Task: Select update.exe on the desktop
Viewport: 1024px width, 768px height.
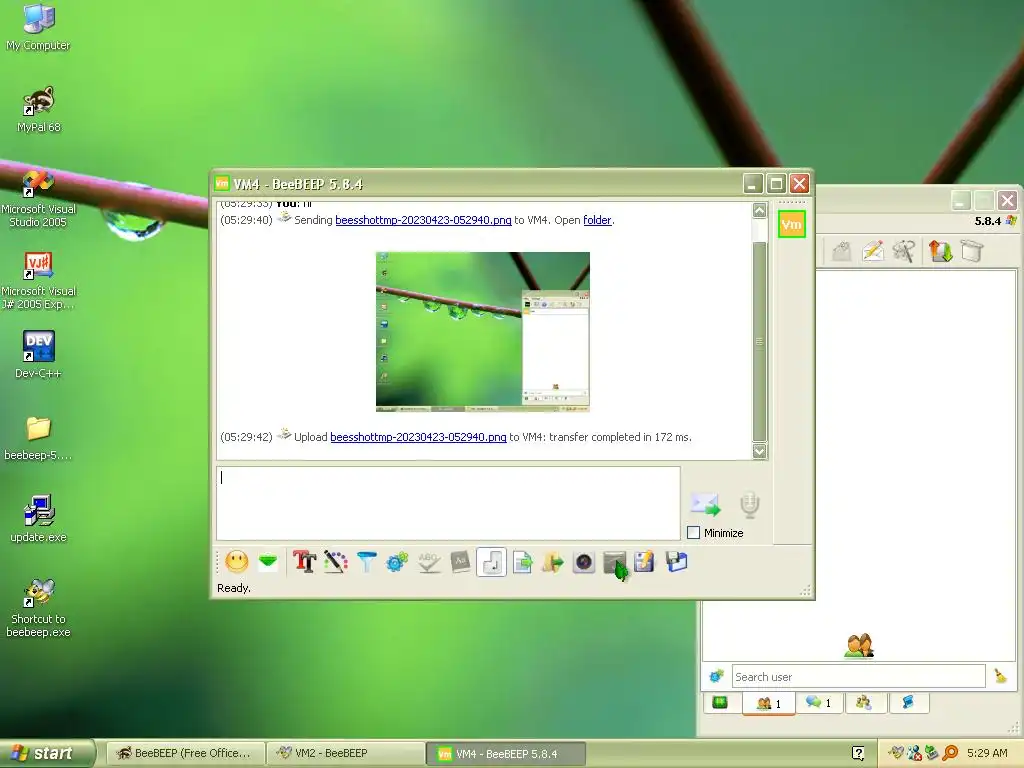Action: [39, 519]
